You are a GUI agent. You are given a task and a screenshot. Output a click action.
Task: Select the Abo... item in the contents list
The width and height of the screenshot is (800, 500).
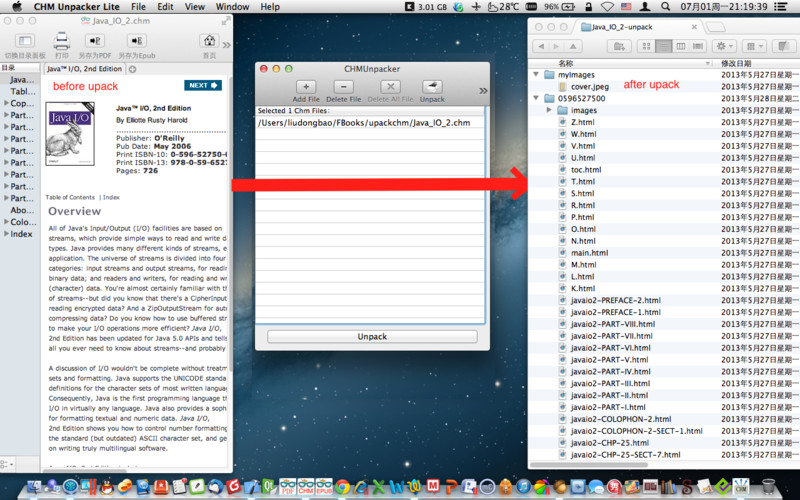[x=22, y=210]
